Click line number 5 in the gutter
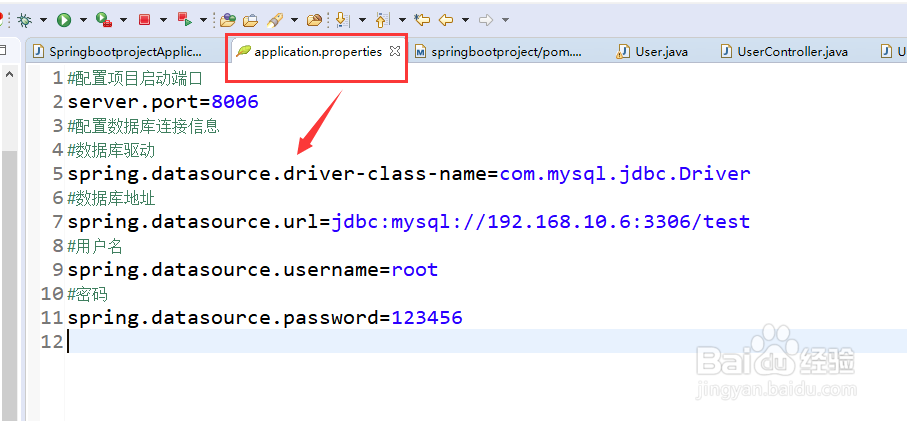 (x=57, y=173)
